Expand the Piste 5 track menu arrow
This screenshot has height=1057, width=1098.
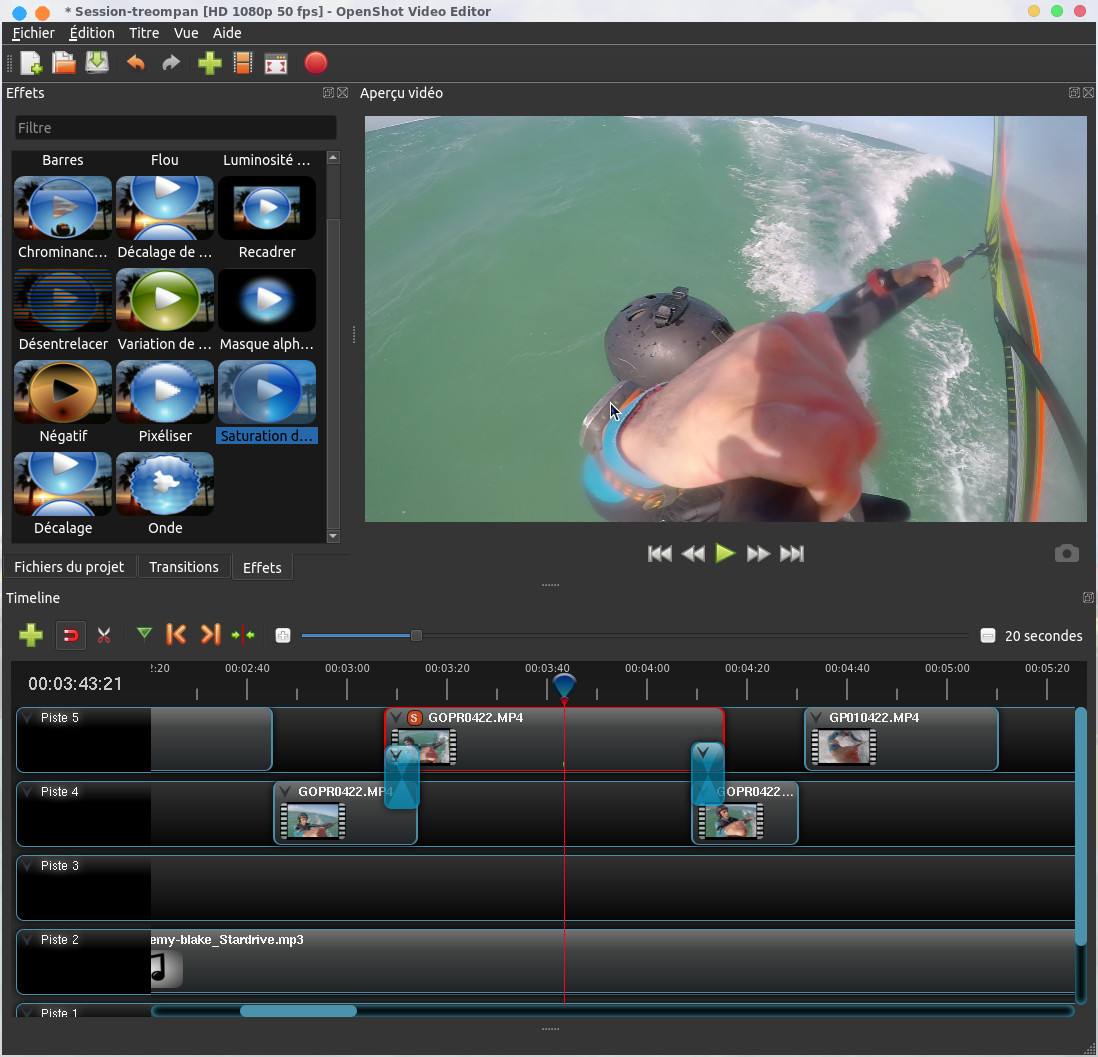point(27,718)
